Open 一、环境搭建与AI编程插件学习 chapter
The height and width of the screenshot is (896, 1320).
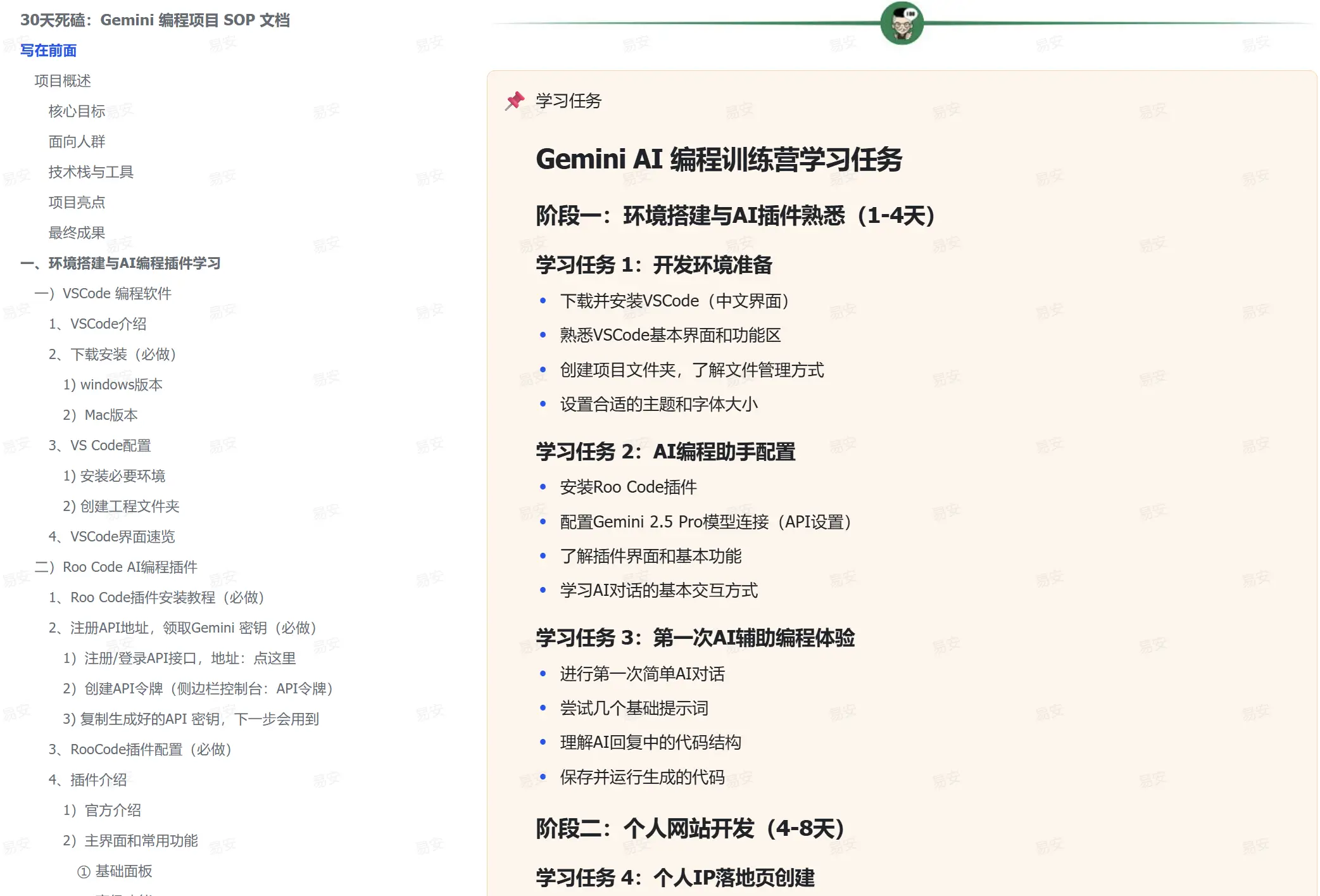pyautogui.click(x=120, y=263)
